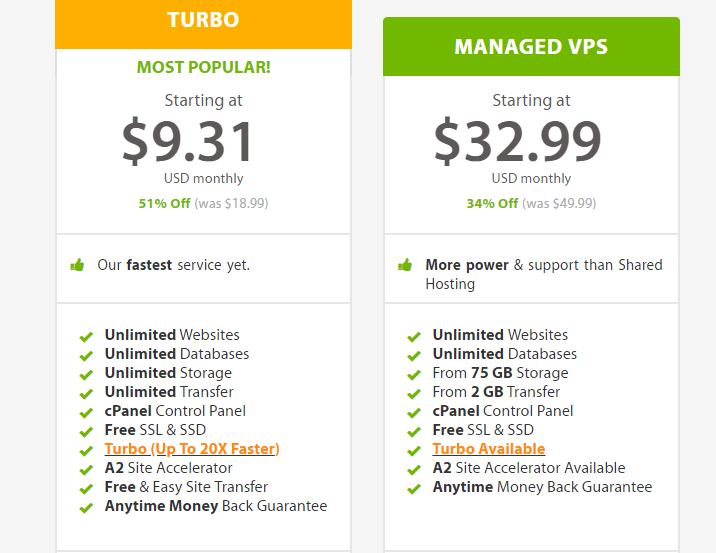This screenshot has height=553, width=716.
Task: Click the $32.99 Managed VPS price
Action: tap(517, 141)
